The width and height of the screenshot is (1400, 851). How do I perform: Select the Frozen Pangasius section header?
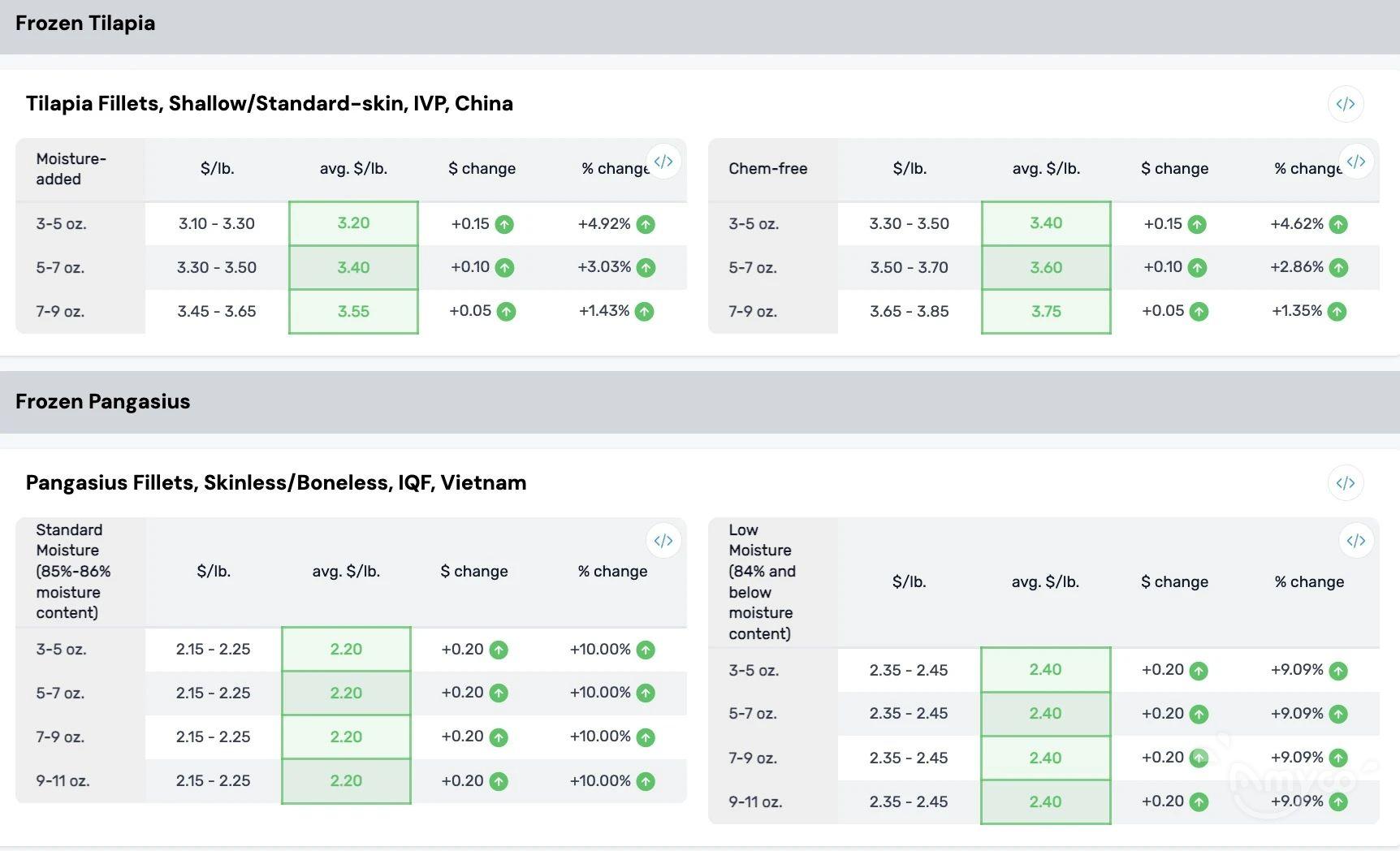coord(102,402)
